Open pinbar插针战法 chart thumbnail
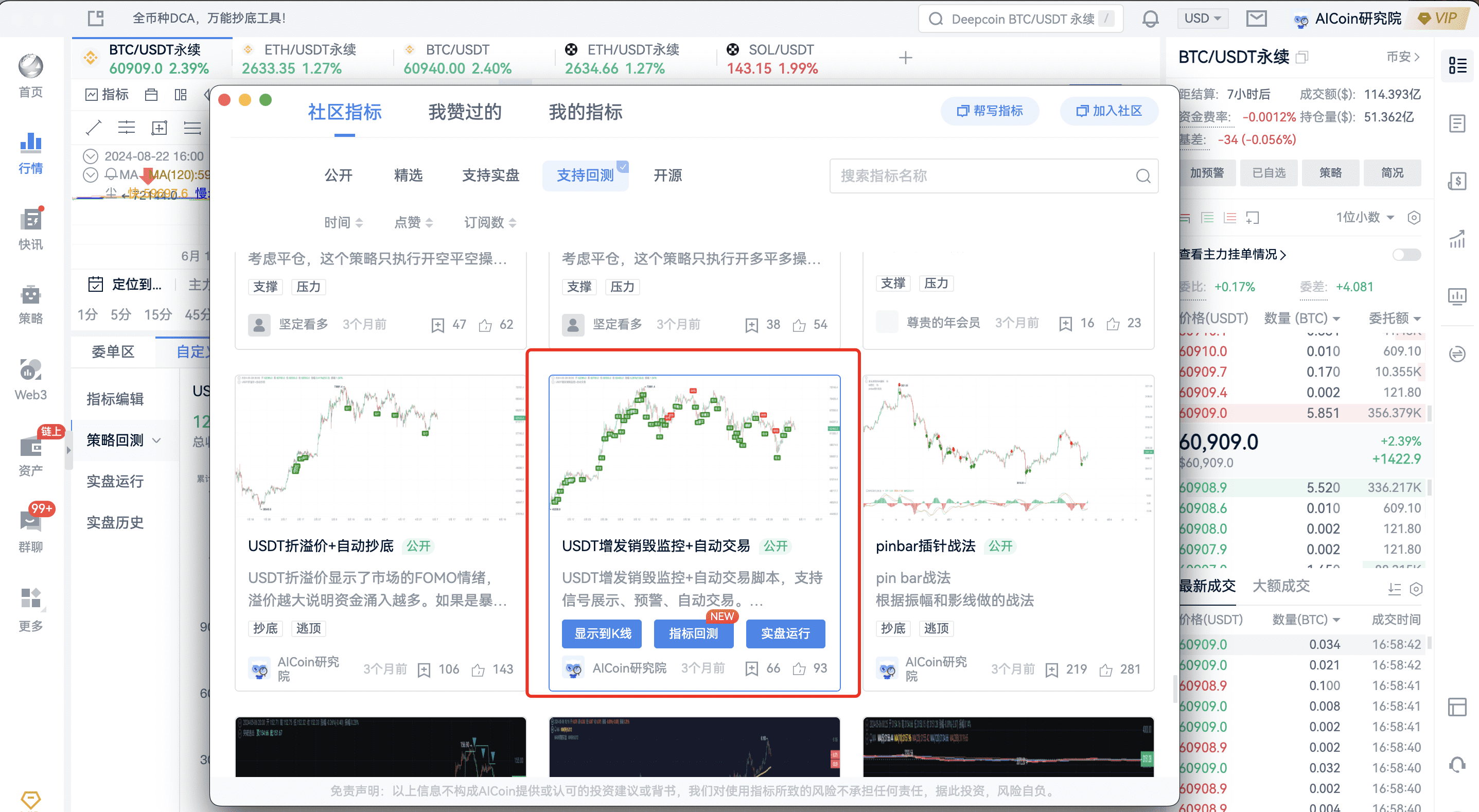The image size is (1479, 812). pos(1008,449)
